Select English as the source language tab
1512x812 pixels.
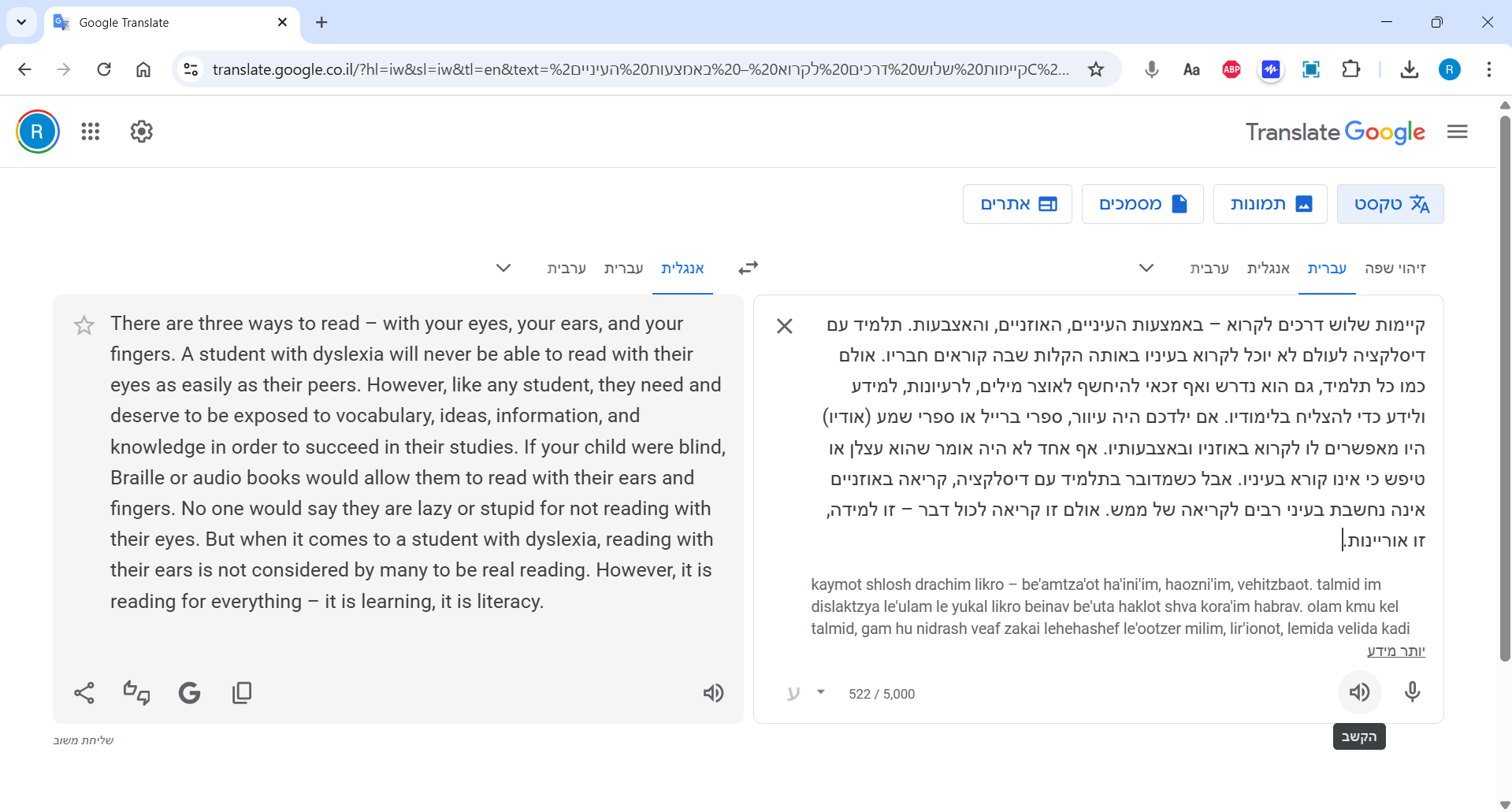pos(1268,269)
